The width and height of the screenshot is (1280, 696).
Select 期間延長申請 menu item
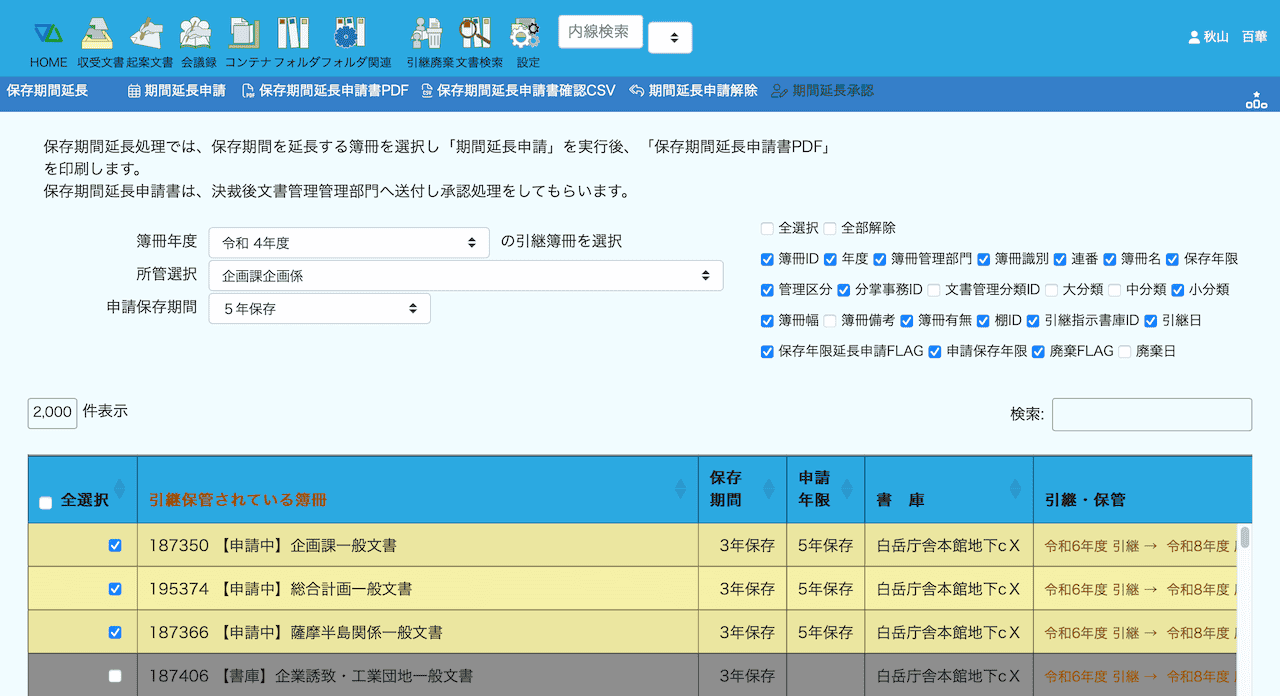176,91
